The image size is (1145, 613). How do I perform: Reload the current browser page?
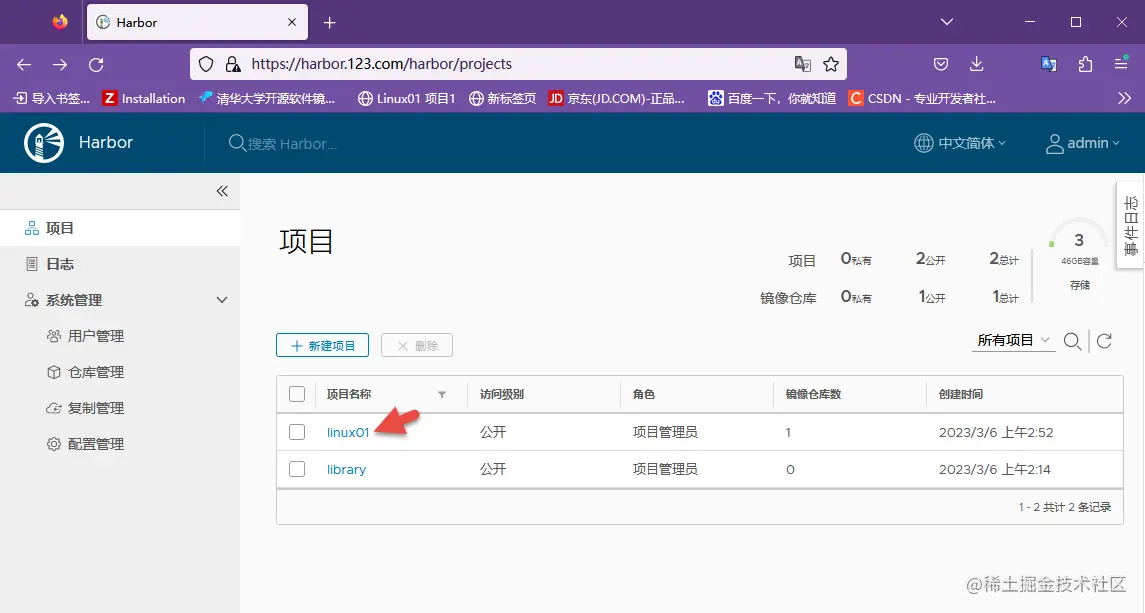[96, 64]
